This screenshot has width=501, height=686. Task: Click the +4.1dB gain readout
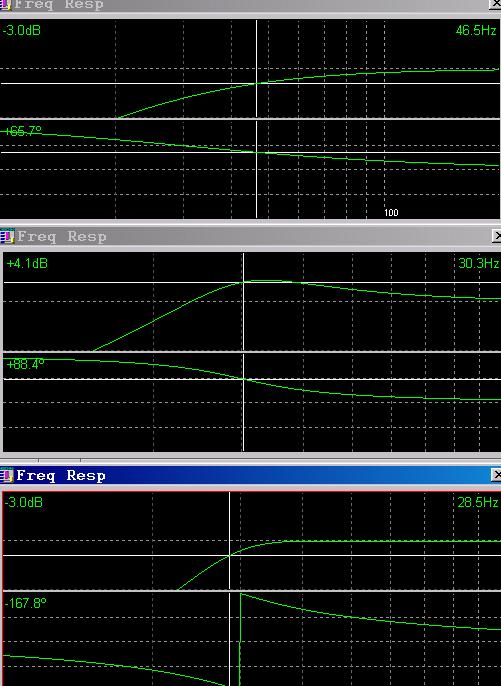(x=27, y=263)
